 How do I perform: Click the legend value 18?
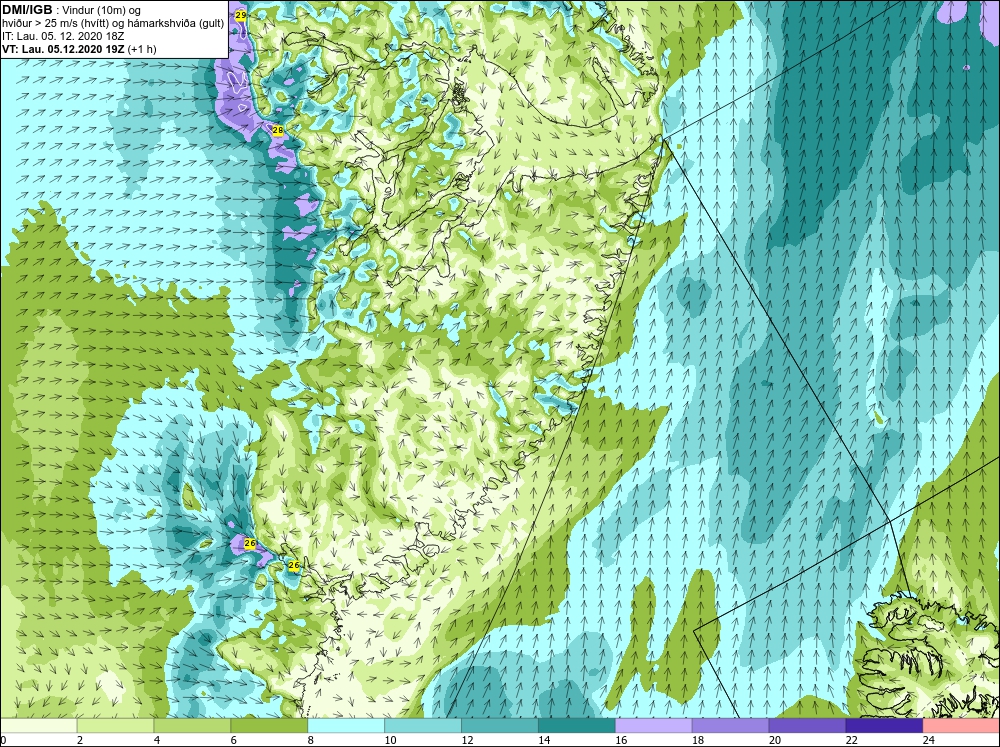click(x=697, y=740)
